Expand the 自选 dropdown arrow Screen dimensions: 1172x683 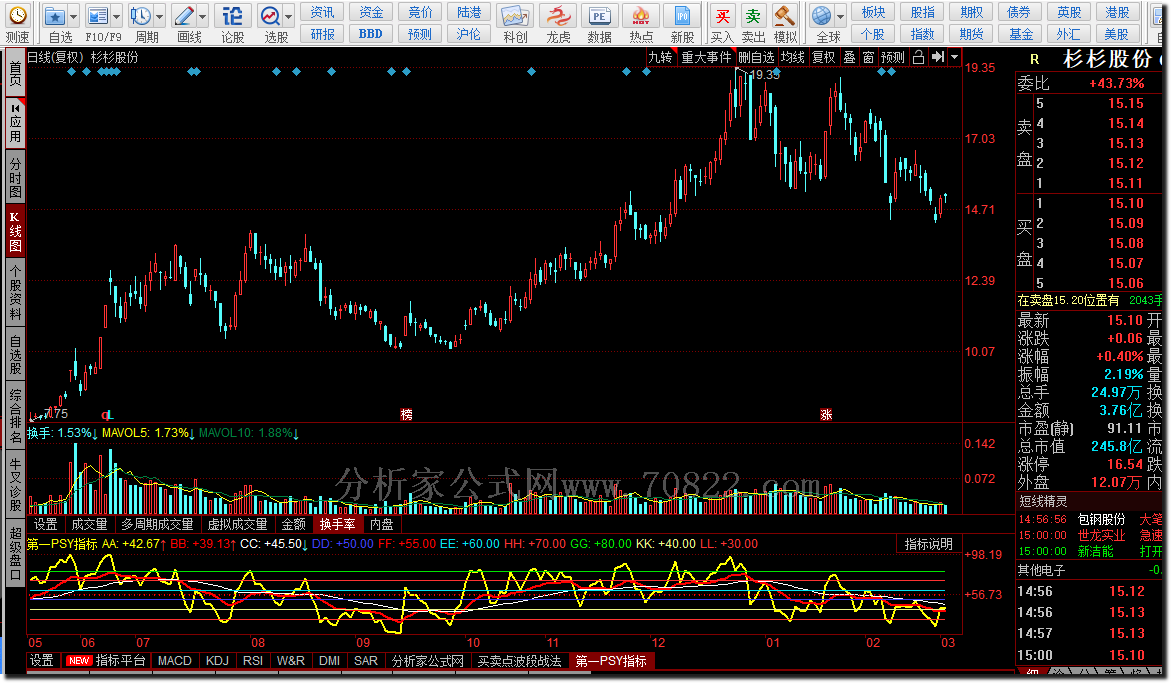pos(73,16)
